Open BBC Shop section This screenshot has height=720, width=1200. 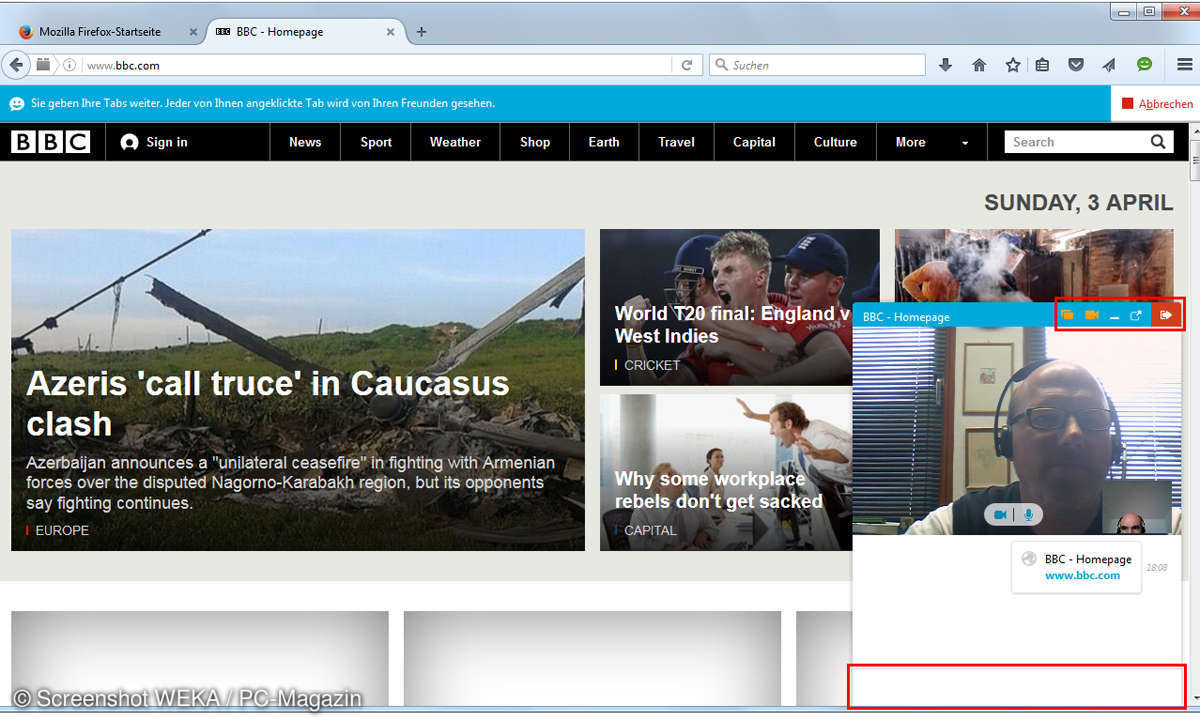pos(535,142)
